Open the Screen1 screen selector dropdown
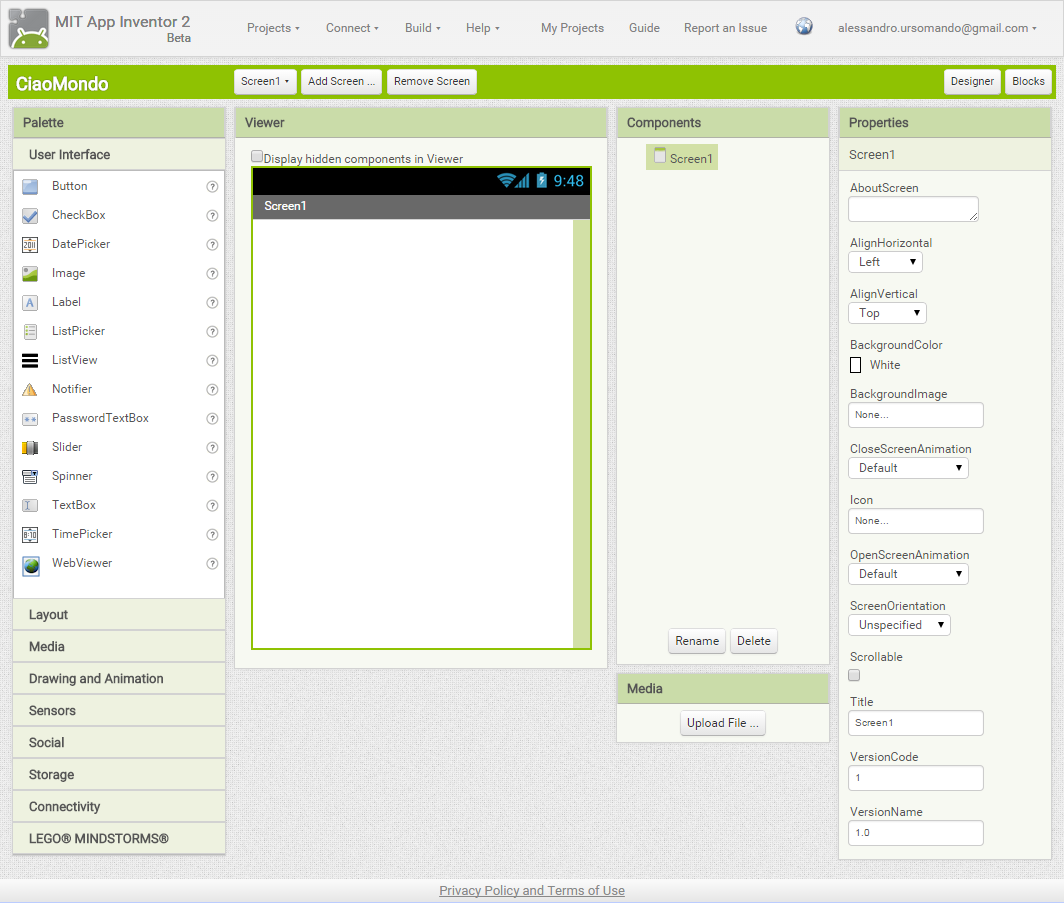The image size is (1064, 903). click(x=265, y=81)
